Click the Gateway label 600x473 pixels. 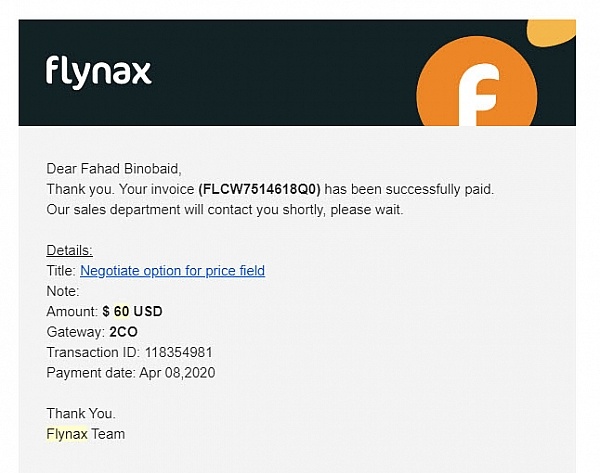coord(74,331)
